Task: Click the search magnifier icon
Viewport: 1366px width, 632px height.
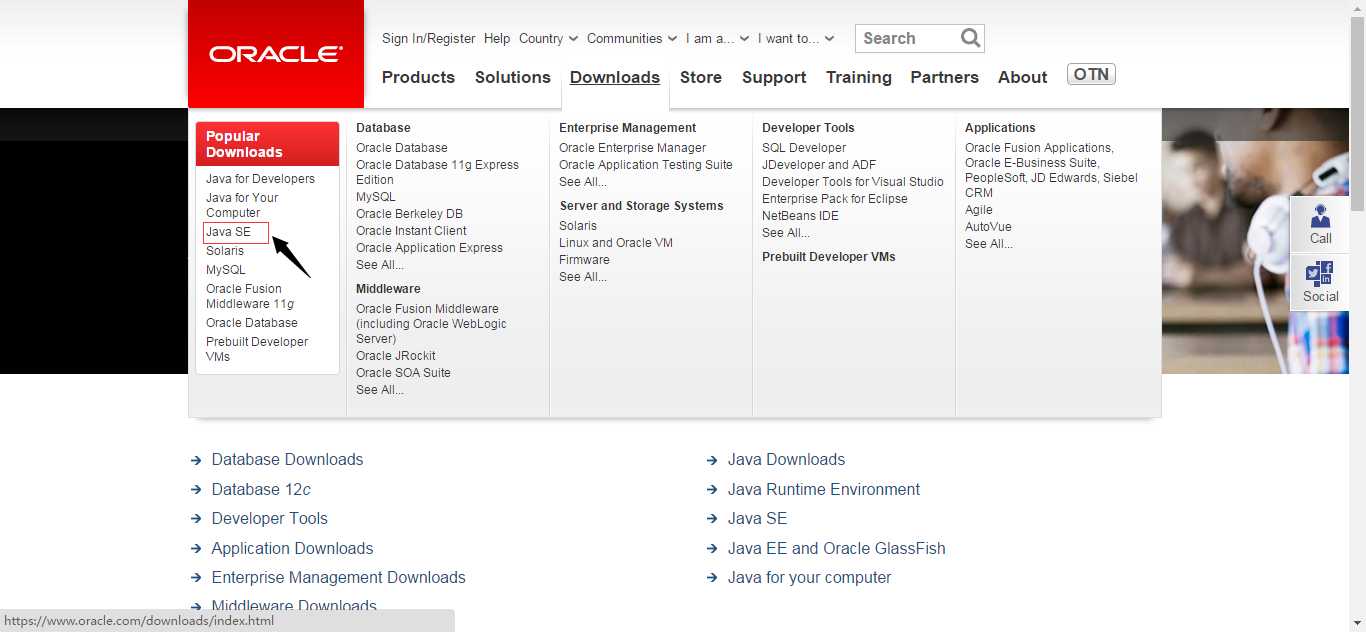Action: (970, 38)
